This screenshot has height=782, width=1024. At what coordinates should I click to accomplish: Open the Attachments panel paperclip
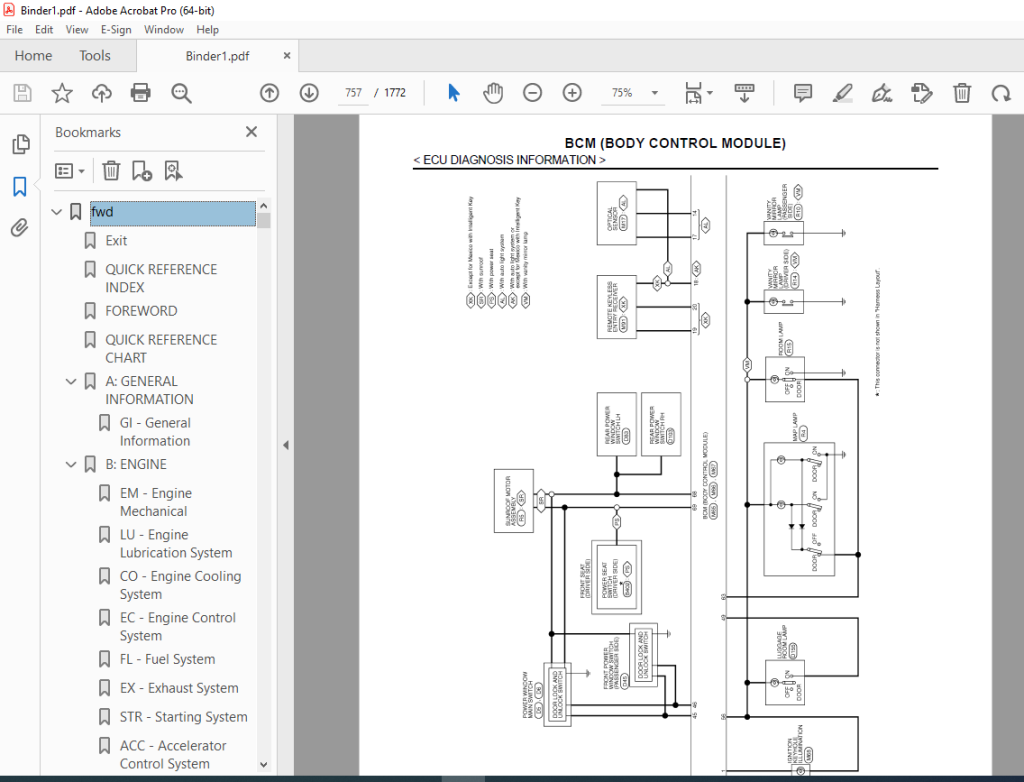(x=20, y=227)
